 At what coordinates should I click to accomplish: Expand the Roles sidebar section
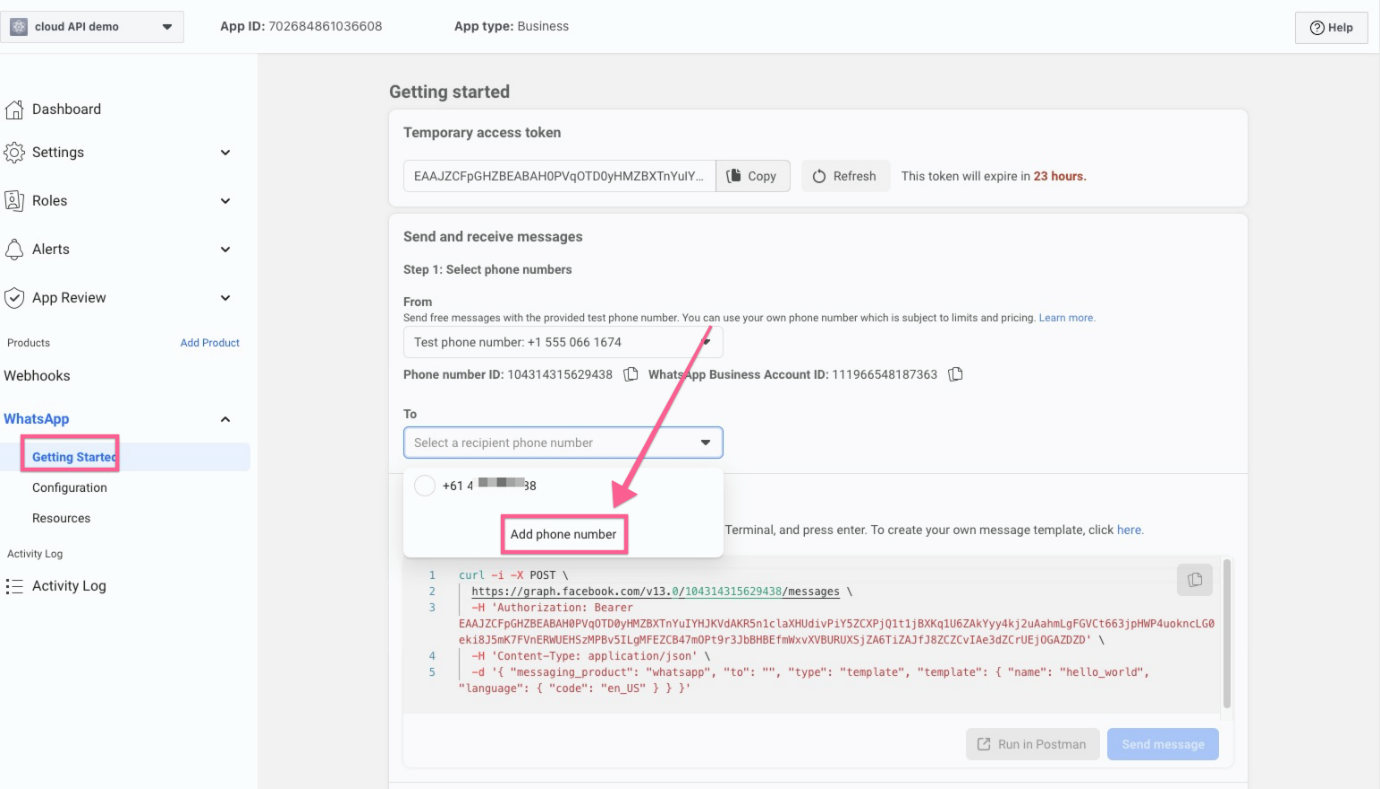tap(225, 201)
